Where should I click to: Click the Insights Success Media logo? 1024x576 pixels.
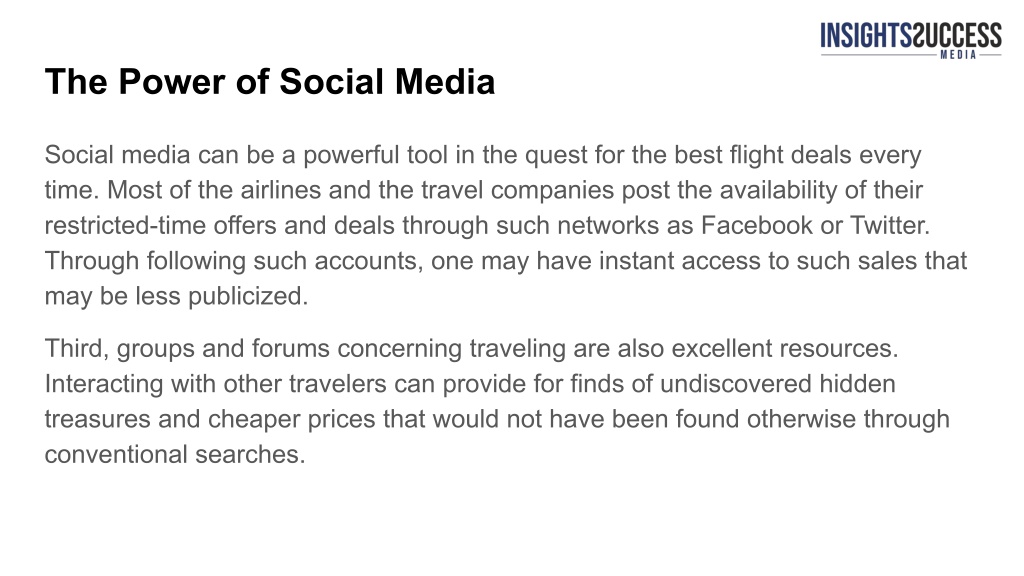910,40
